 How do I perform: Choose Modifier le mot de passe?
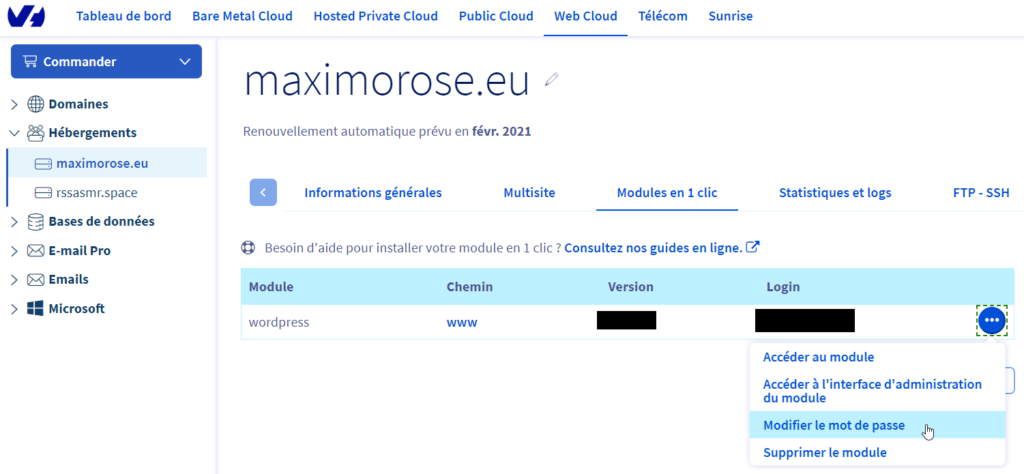point(877,425)
